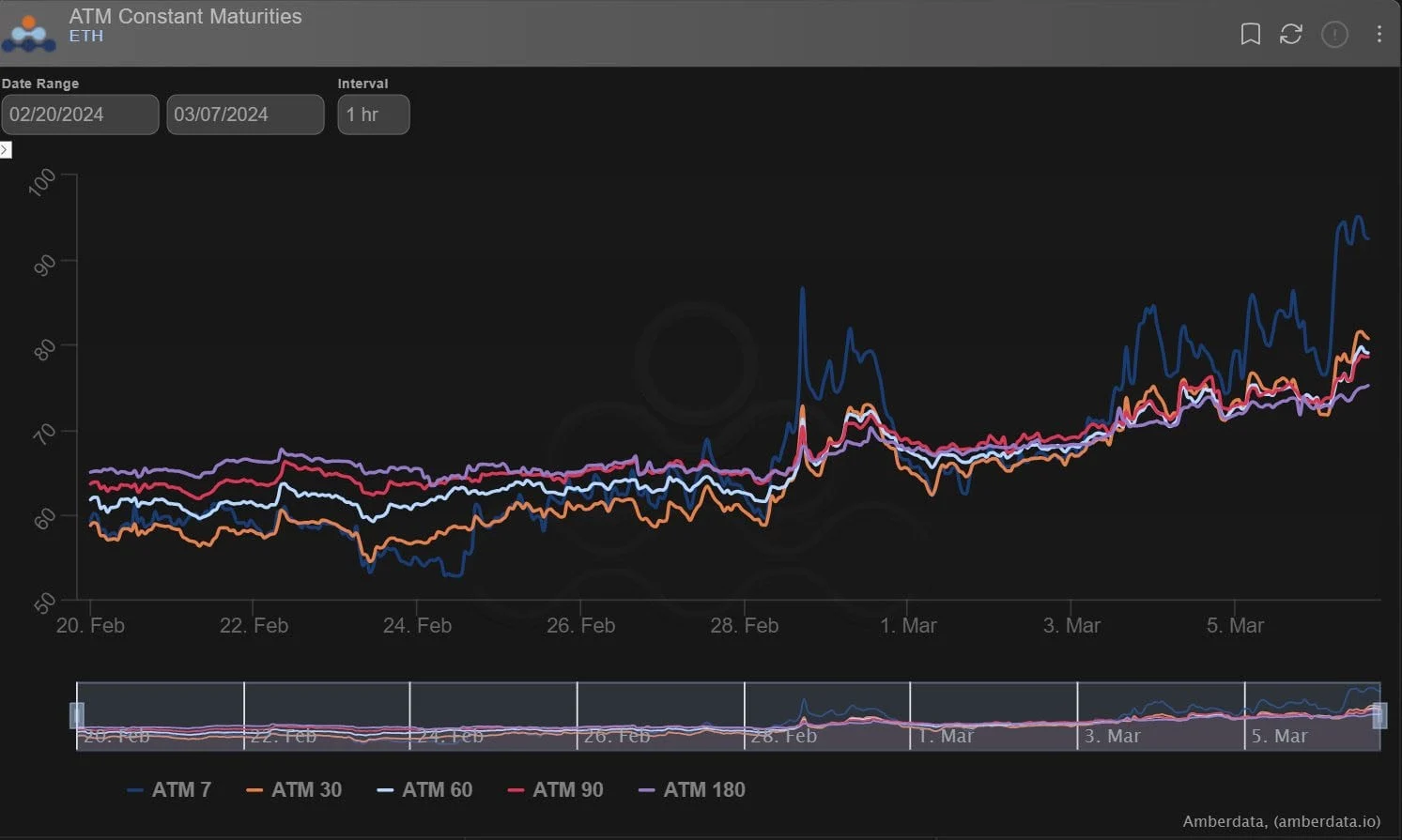Click the Amberdata (amberdata.io) credit link
The width and height of the screenshot is (1402, 840).
pyautogui.click(x=1282, y=821)
